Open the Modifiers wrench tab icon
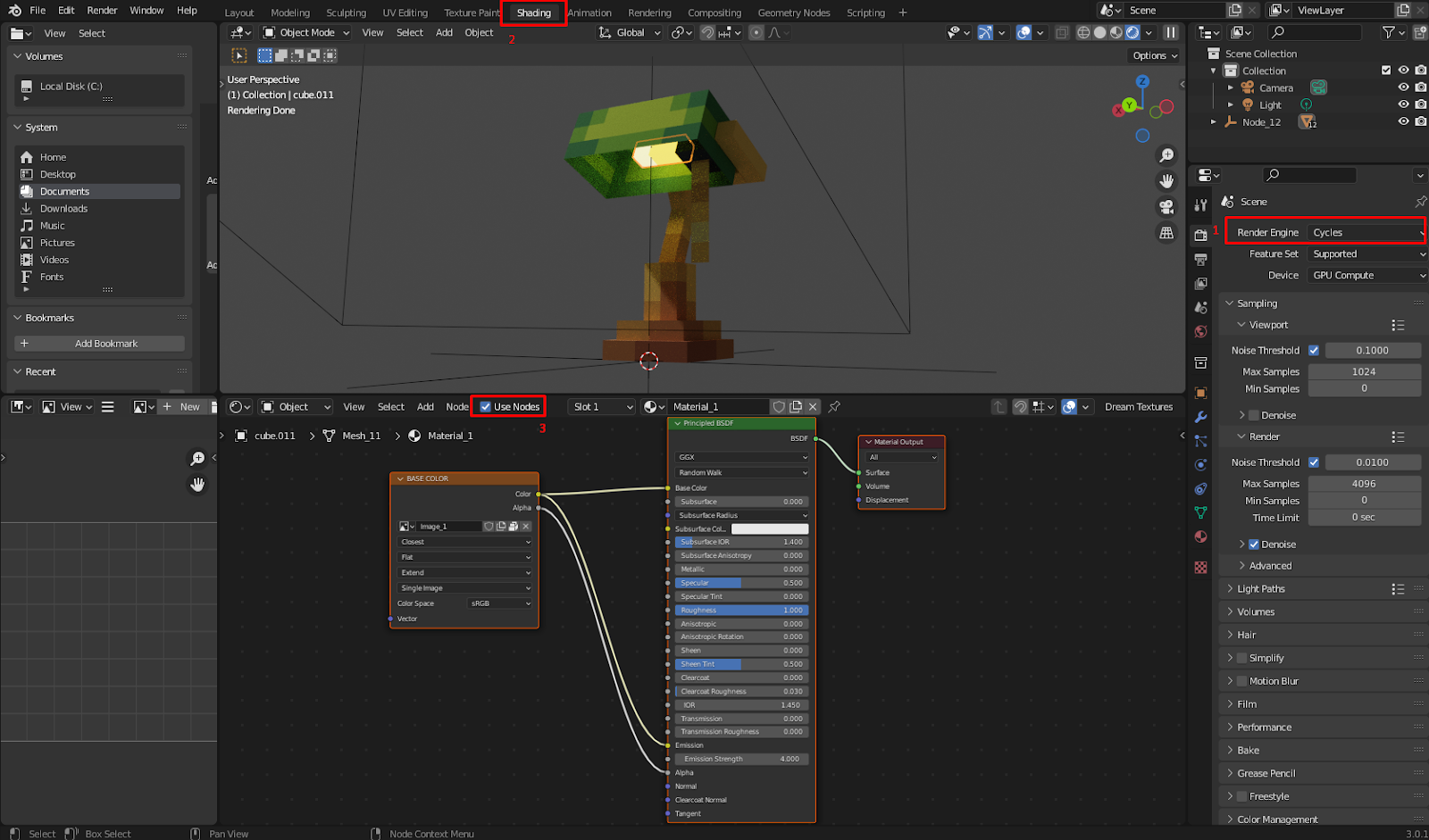The height and width of the screenshot is (840, 1429). click(x=1201, y=417)
